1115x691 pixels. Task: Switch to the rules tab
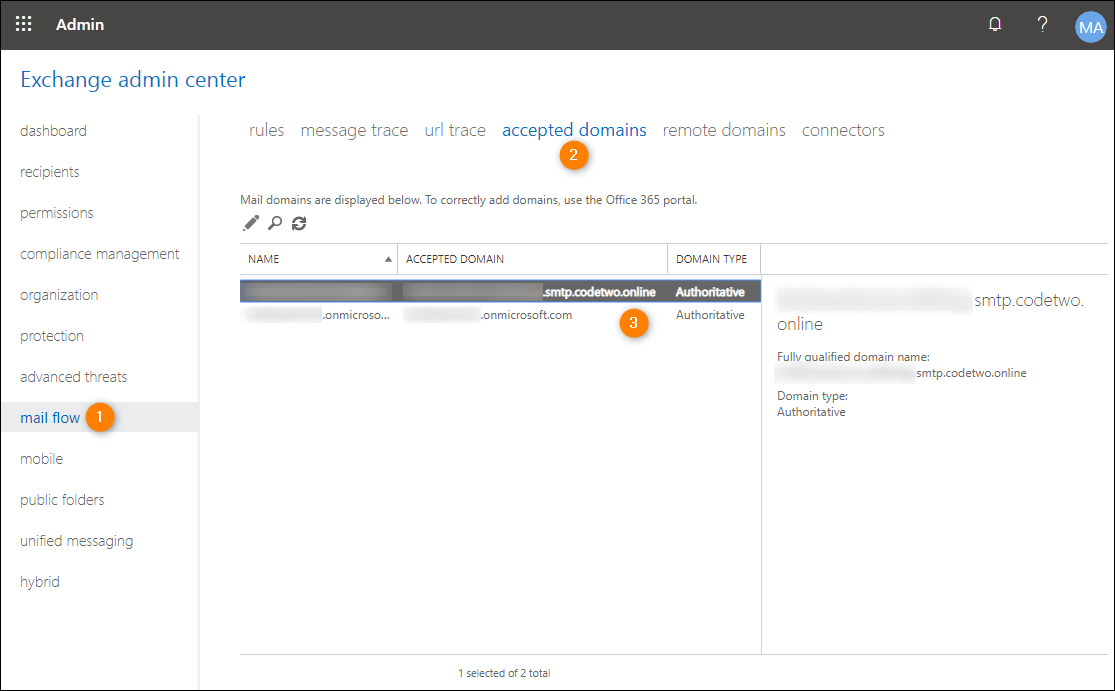(x=266, y=130)
